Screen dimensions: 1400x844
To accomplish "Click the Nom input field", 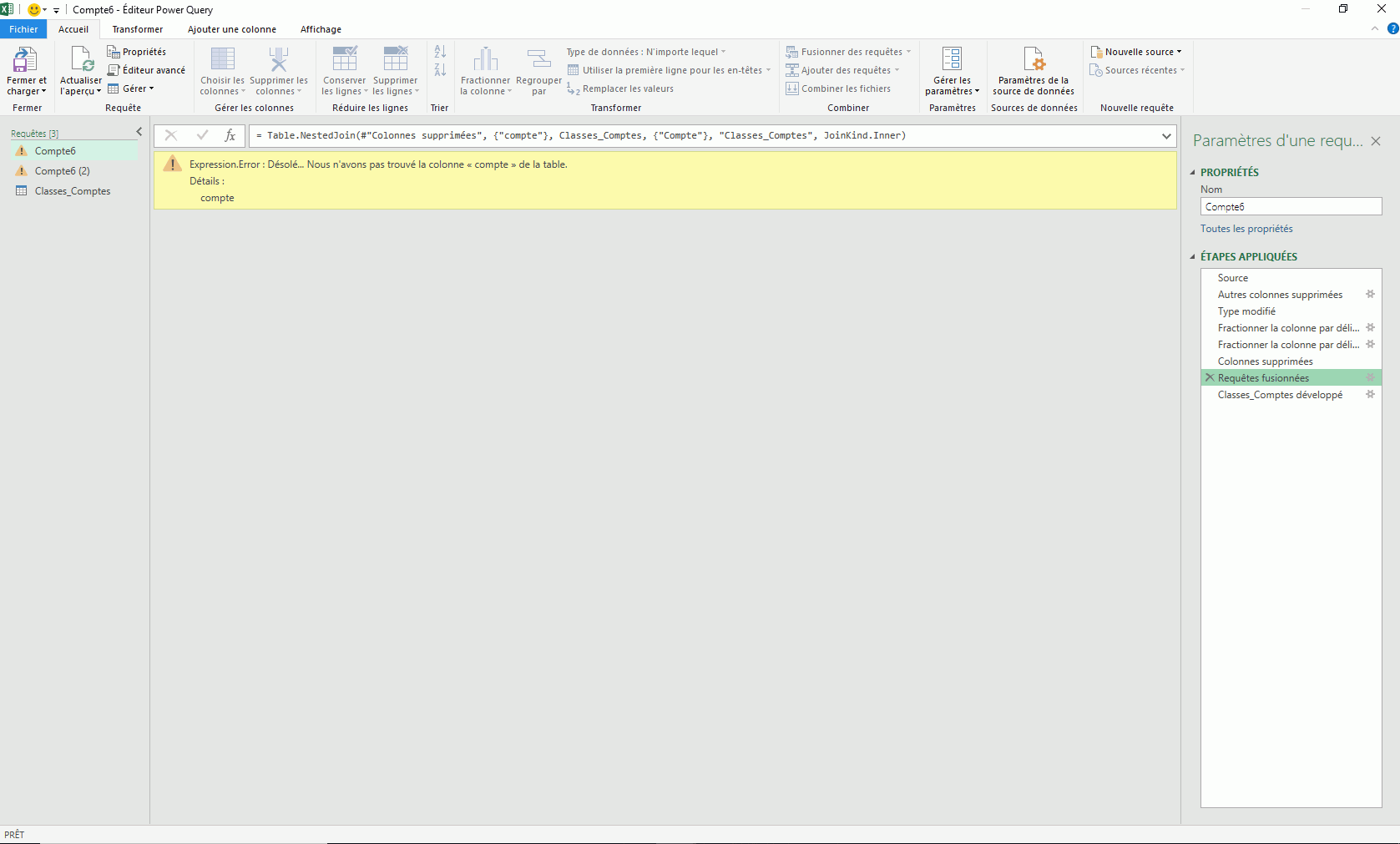I will click(x=1291, y=207).
